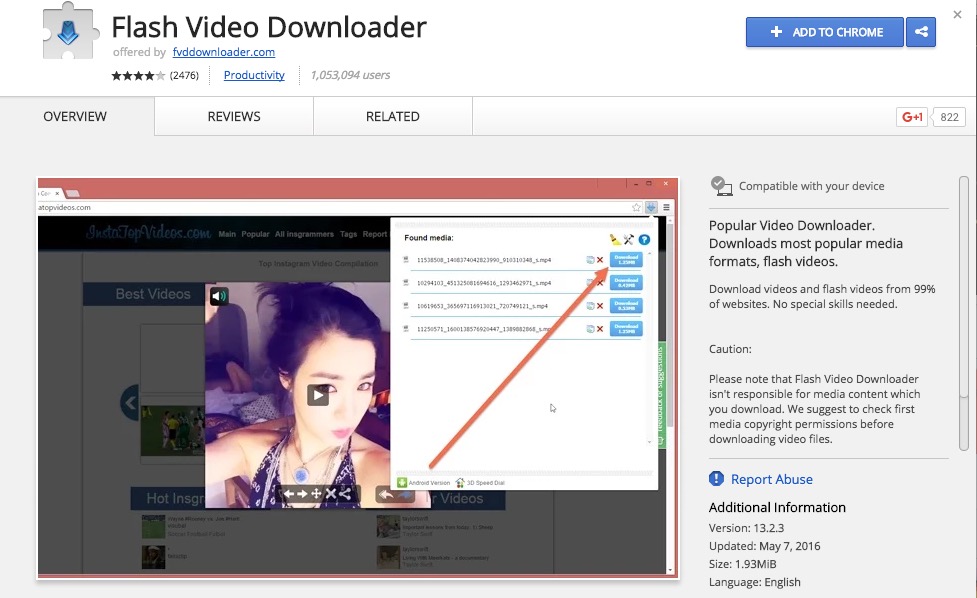Click the Google +1 button

[x=912, y=117]
